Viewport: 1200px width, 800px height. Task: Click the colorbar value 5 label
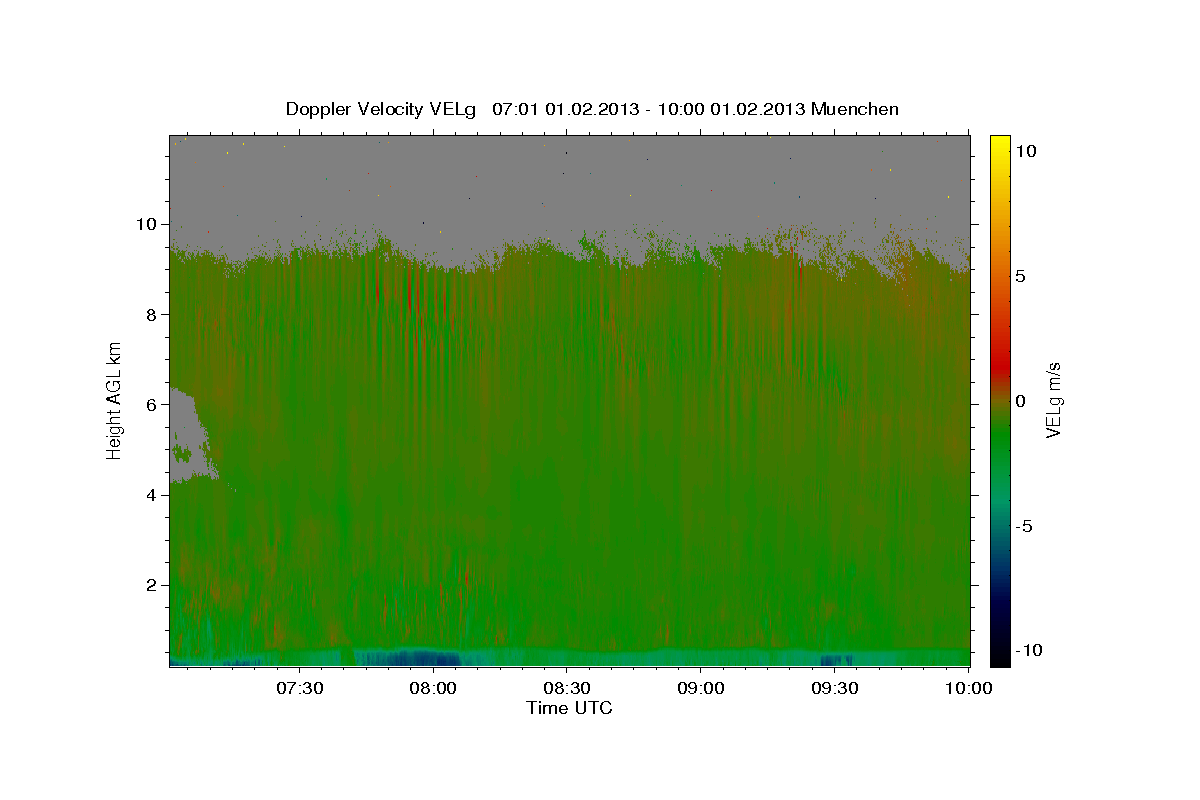coord(1022,275)
